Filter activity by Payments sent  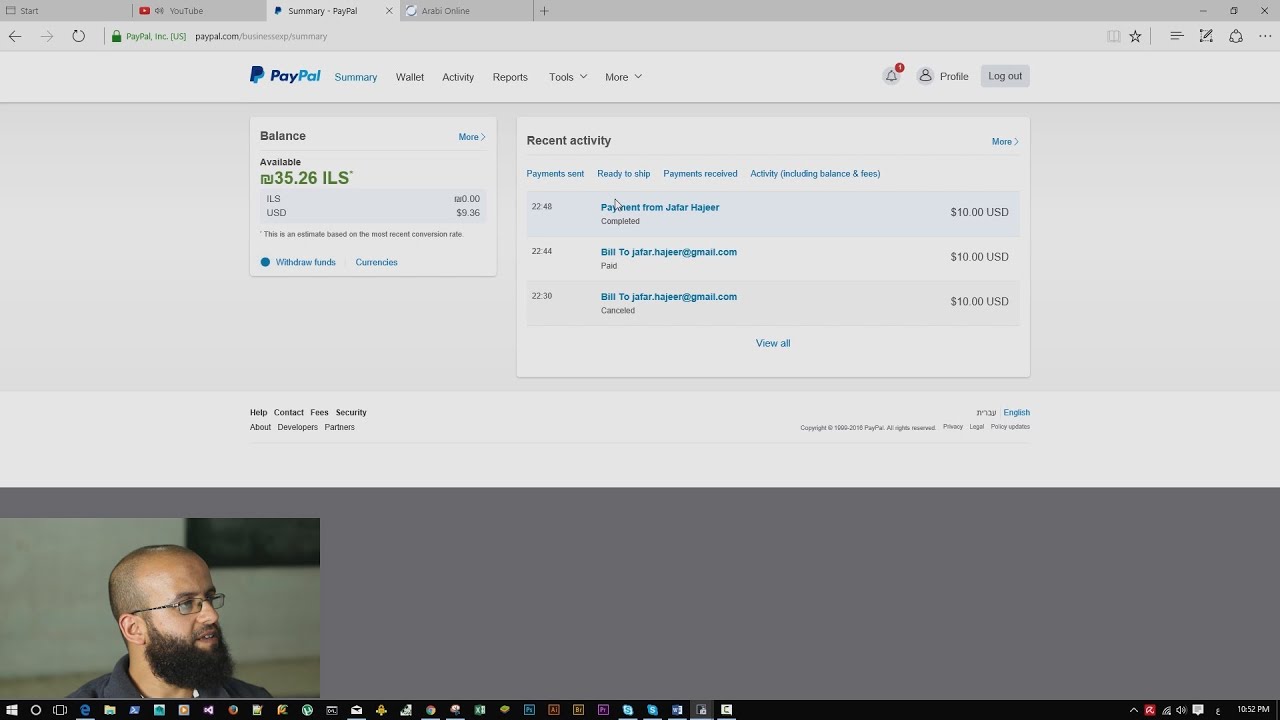pos(555,174)
